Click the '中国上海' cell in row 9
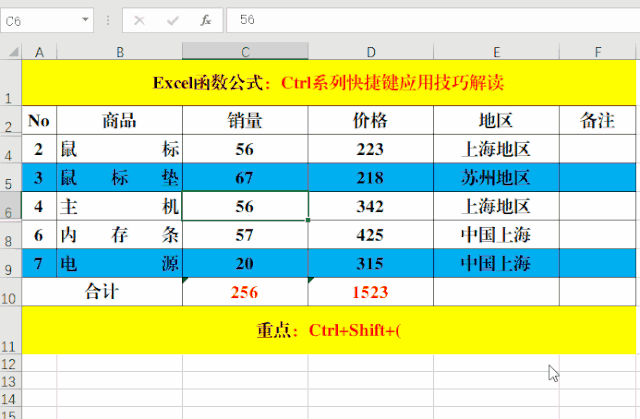Screen dimensions: 640x419 (x=496, y=263)
